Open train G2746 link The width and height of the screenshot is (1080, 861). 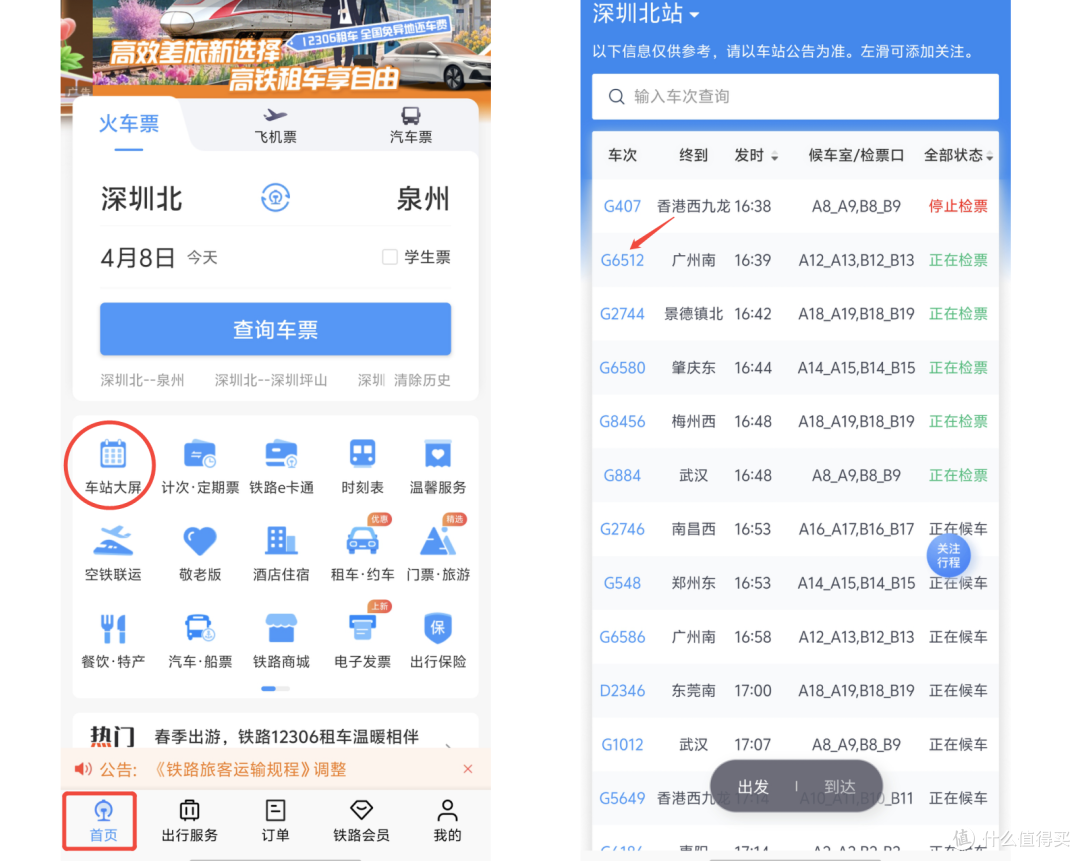[x=622, y=529]
